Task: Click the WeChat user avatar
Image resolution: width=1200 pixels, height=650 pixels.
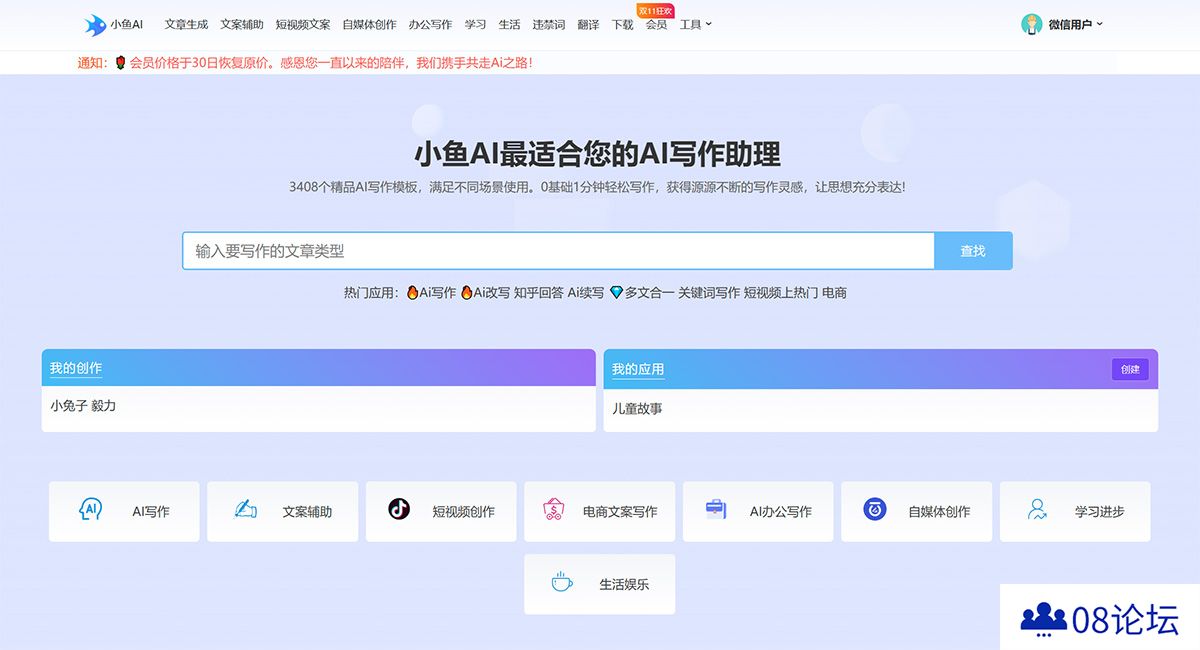Action: click(1032, 25)
